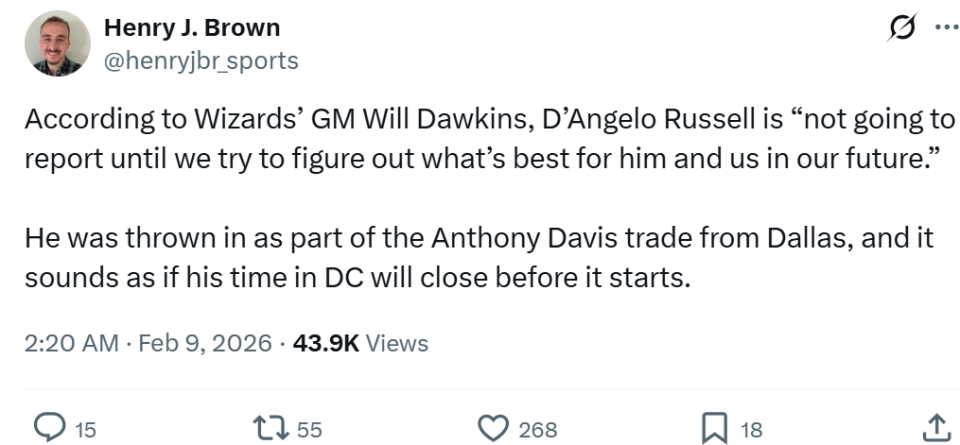Like the tweet with the heart icon

click(x=493, y=428)
